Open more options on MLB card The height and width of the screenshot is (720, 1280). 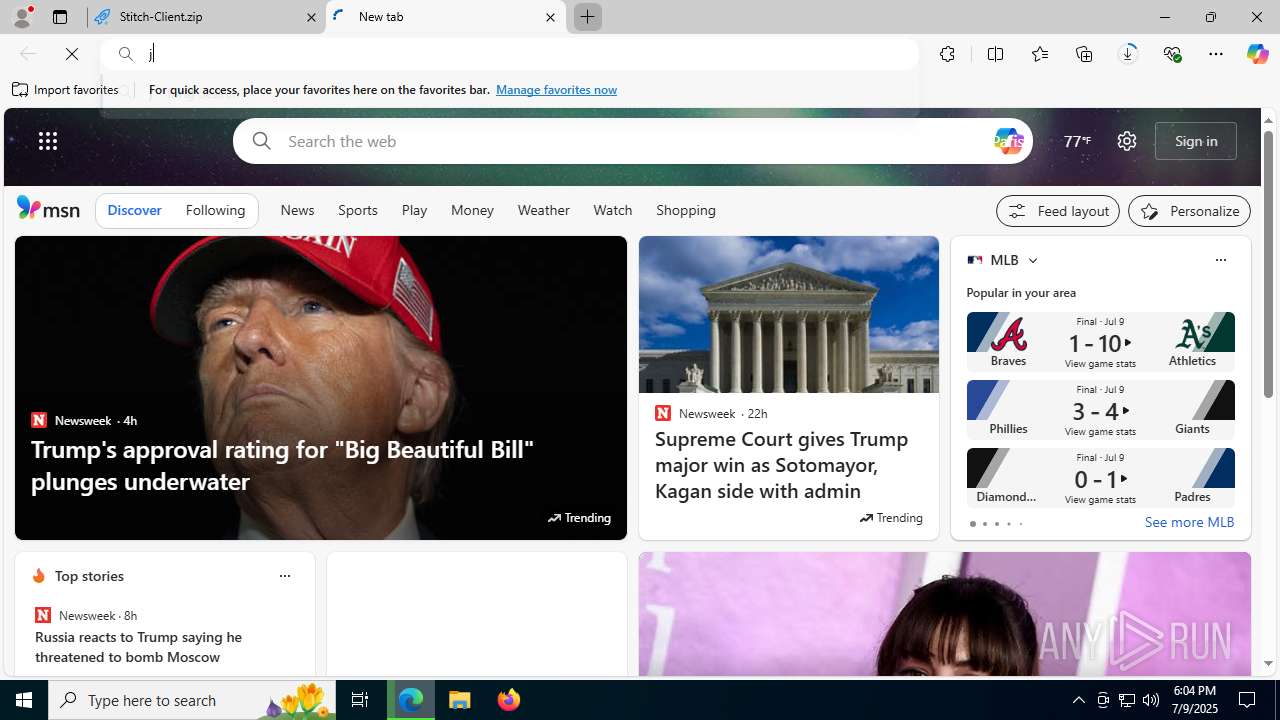pyautogui.click(x=1220, y=260)
